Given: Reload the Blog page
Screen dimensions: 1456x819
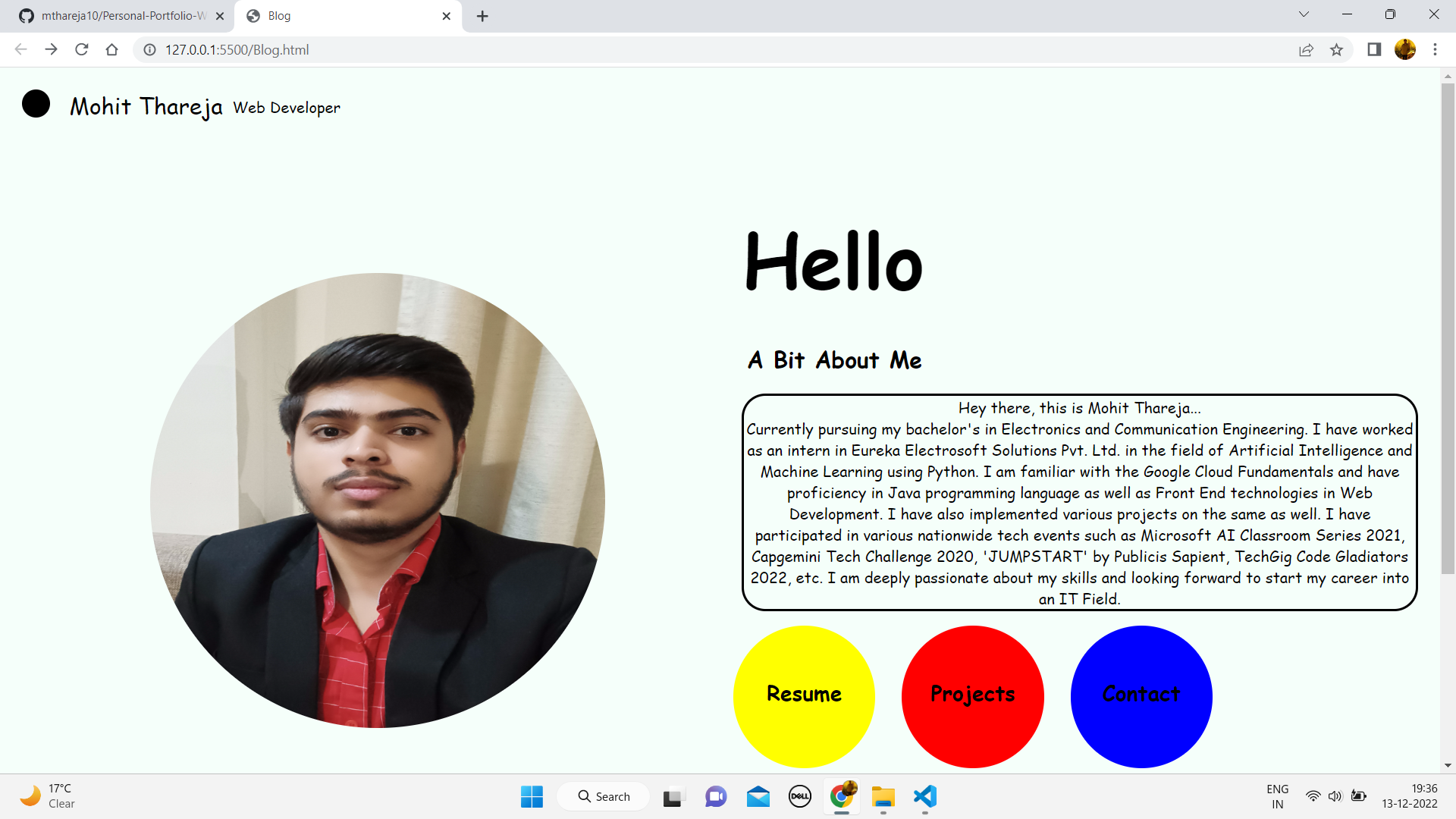Looking at the screenshot, I should [x=81, y=49].
